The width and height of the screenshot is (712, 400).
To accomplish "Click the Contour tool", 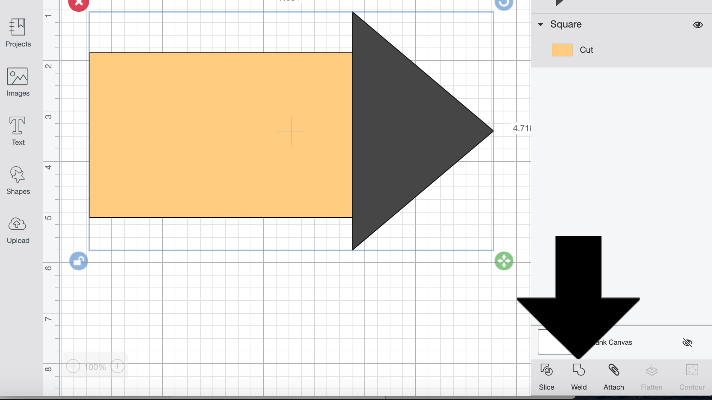I will click(692, 377).
